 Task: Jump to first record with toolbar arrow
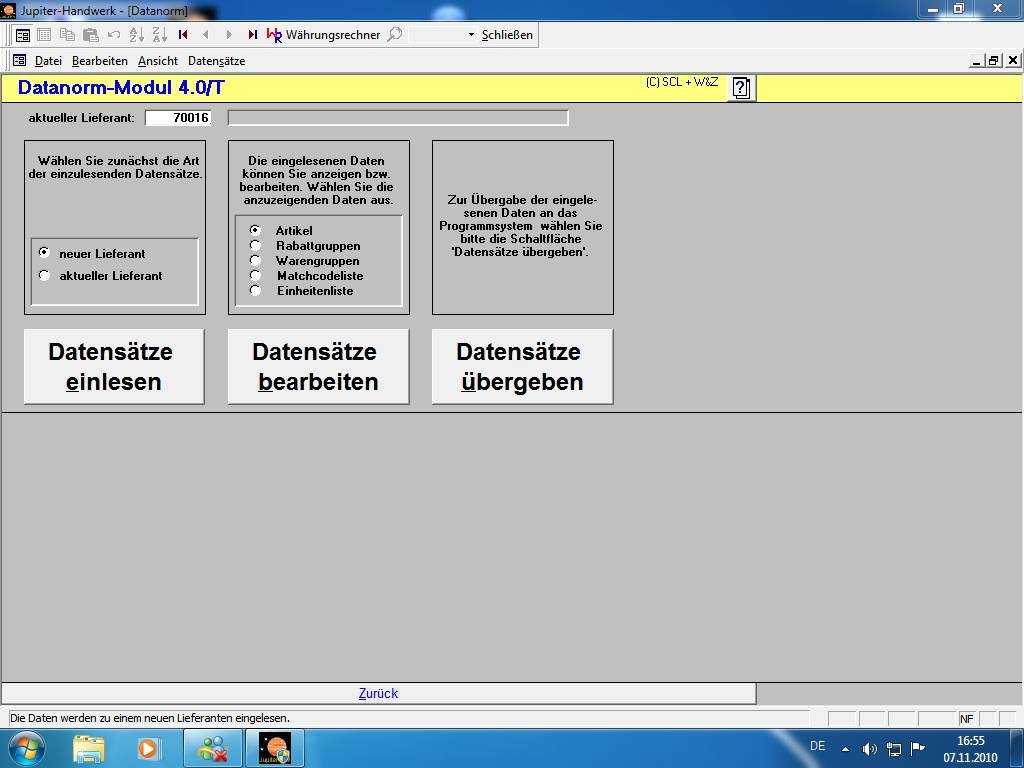click(183, 34)
